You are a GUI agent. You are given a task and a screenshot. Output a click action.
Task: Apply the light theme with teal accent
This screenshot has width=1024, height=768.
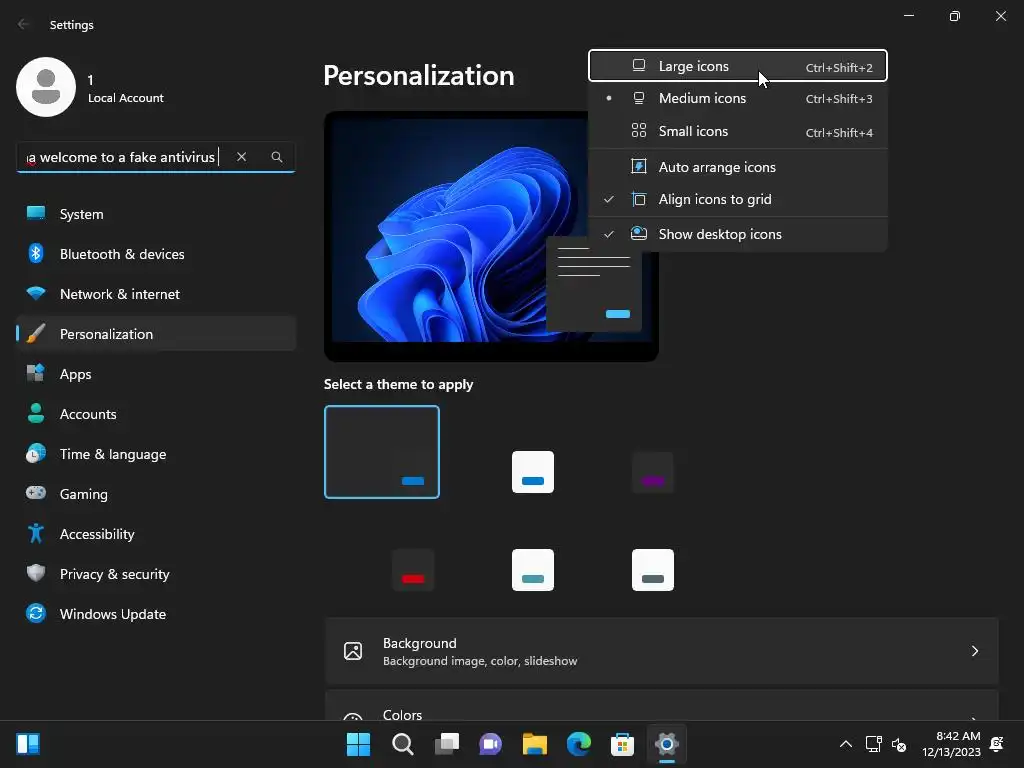pos(533,570)
